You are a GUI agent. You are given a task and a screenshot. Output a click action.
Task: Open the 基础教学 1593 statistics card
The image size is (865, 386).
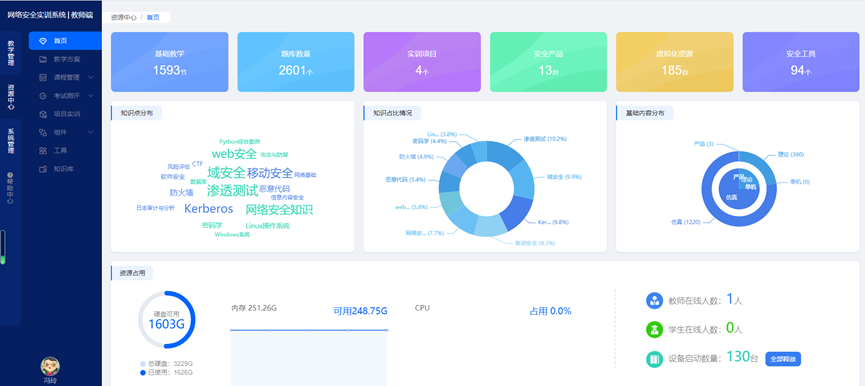[x=169, y=62]
